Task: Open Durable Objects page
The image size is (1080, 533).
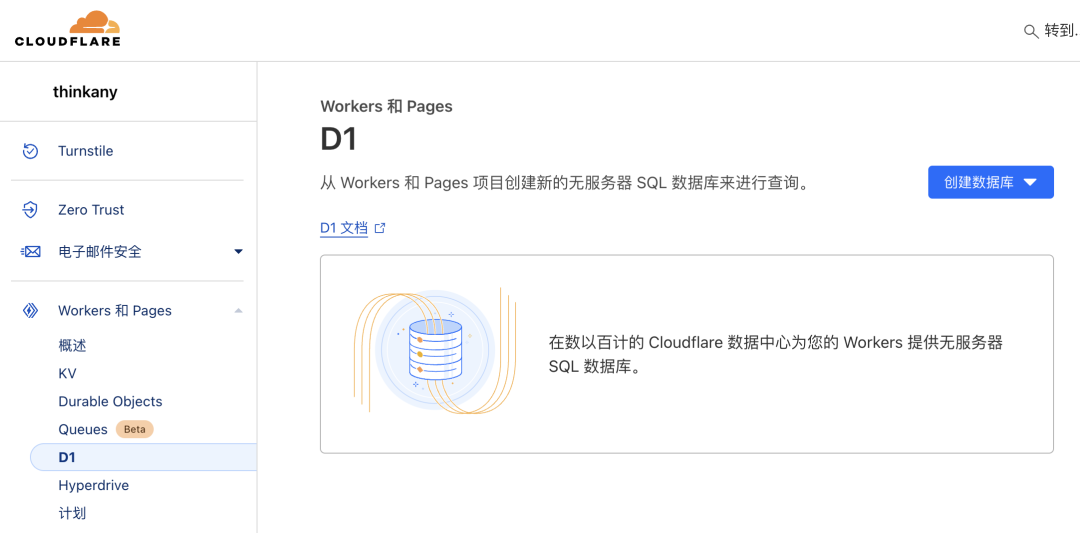Action: coord(110,401)
